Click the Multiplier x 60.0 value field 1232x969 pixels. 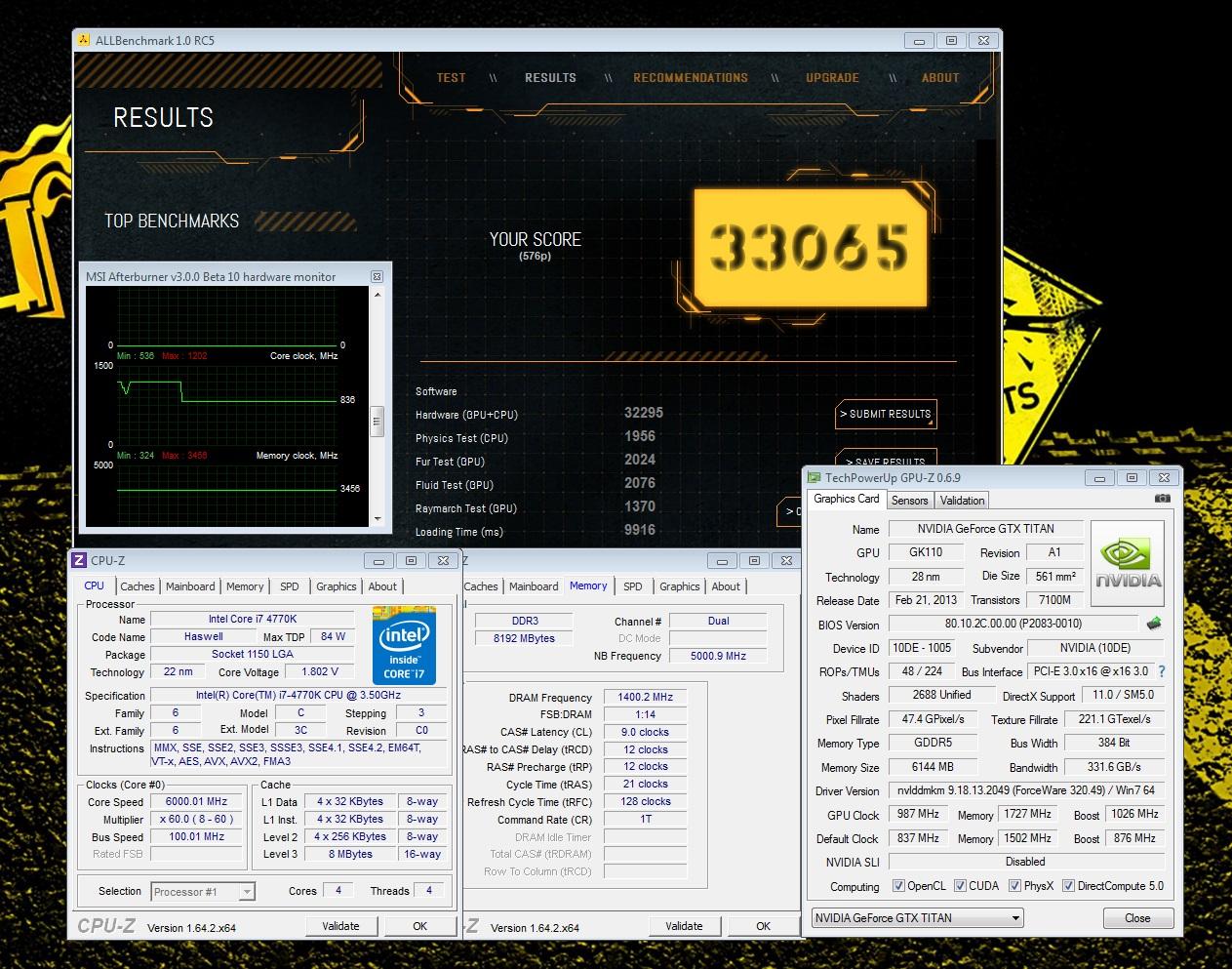tap(196, 819)
